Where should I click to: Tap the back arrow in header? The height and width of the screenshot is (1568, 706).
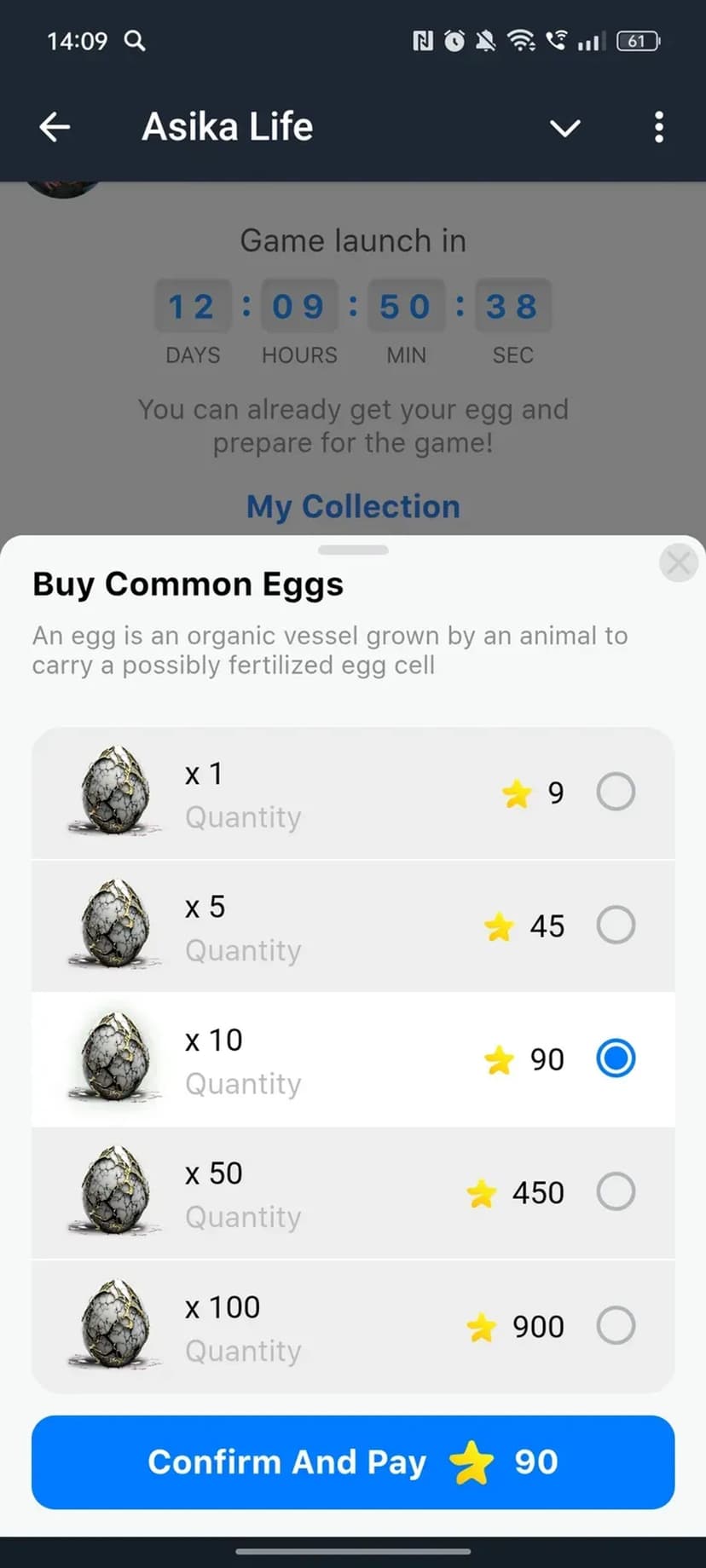tap(55, 127)
